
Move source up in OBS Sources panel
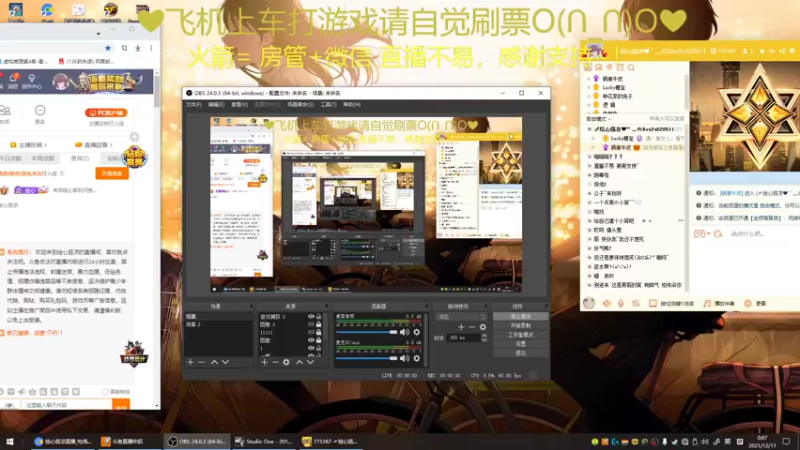tap(299, 362)
